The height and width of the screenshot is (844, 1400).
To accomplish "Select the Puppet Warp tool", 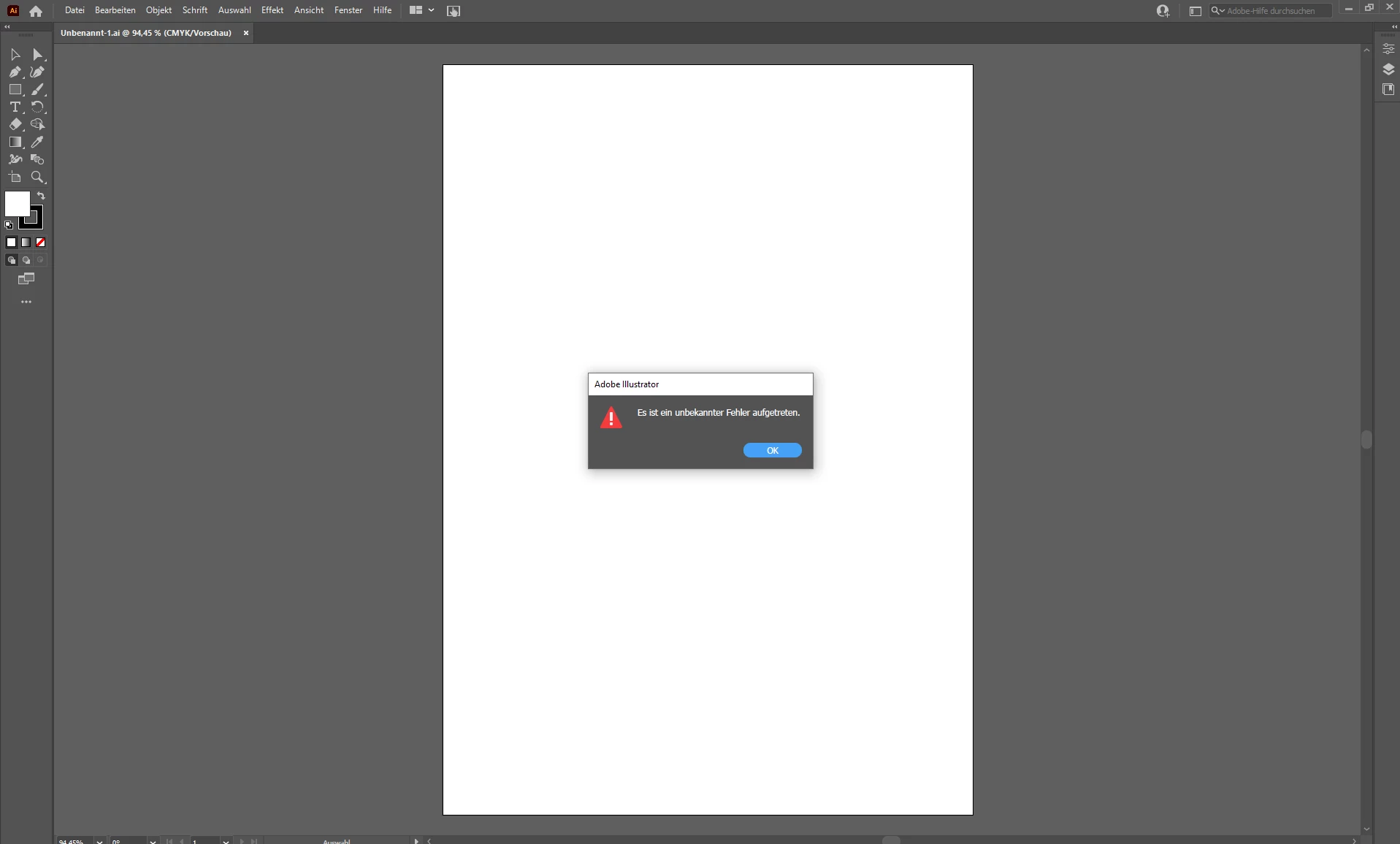I will [x=15, y=160].
